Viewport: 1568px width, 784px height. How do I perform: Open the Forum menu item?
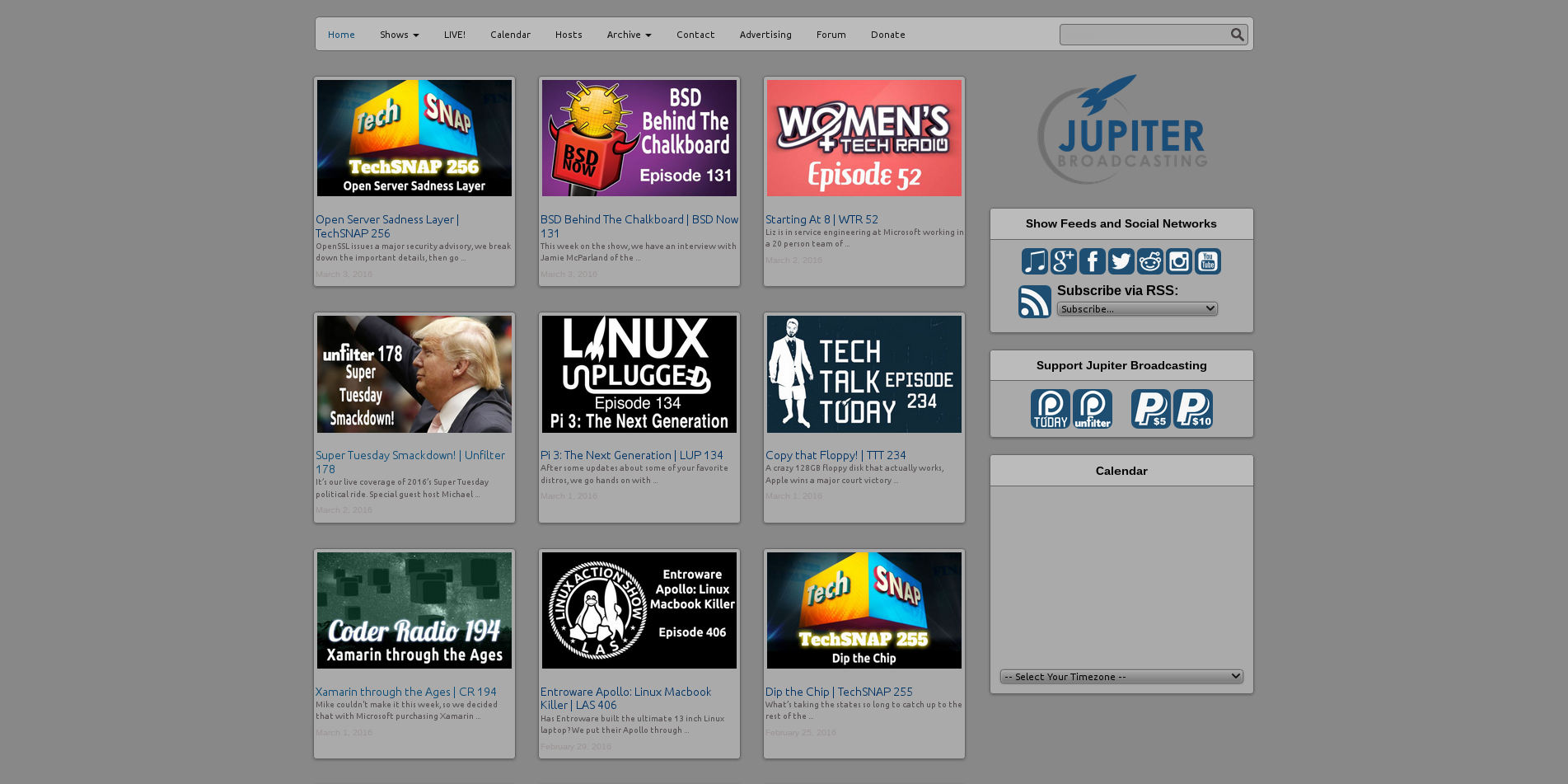[831, 35]
